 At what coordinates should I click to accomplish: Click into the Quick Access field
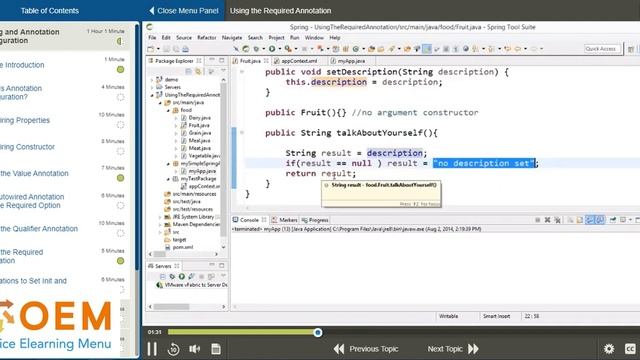pos(602,49)
